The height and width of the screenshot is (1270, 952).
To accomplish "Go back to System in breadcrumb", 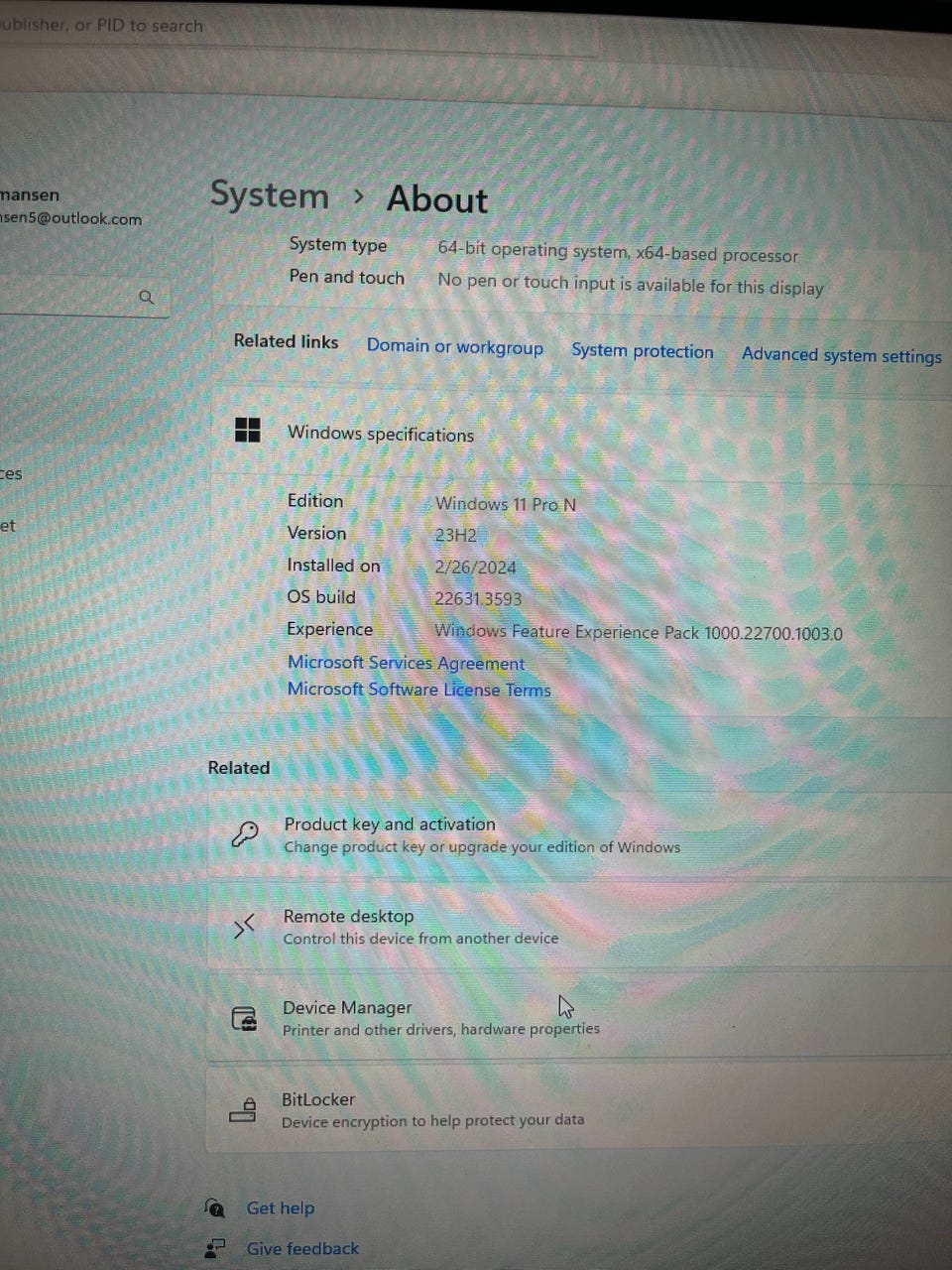I will [x=269, y=195].
